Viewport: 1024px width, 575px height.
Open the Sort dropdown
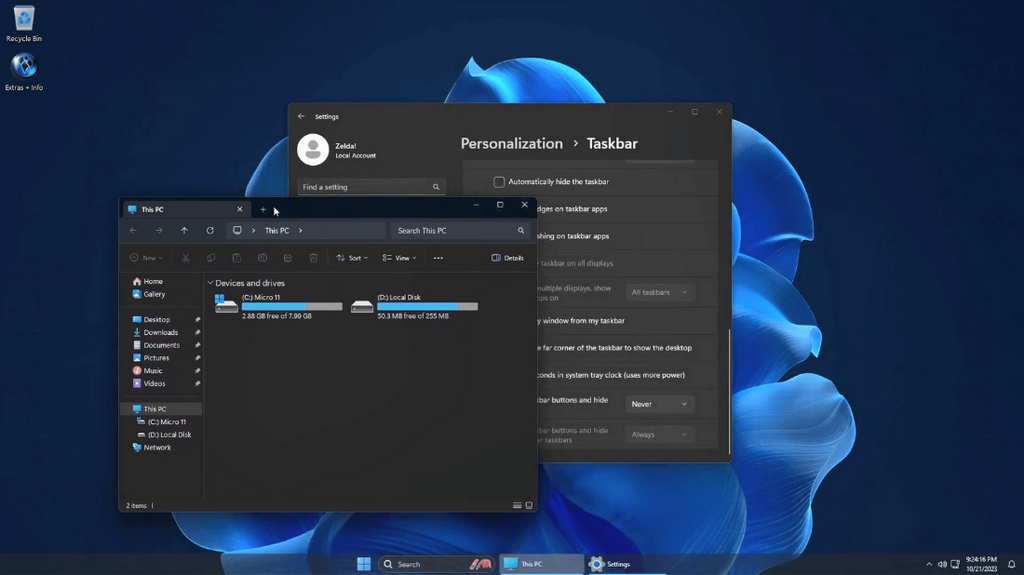click(x=352, y=258)
